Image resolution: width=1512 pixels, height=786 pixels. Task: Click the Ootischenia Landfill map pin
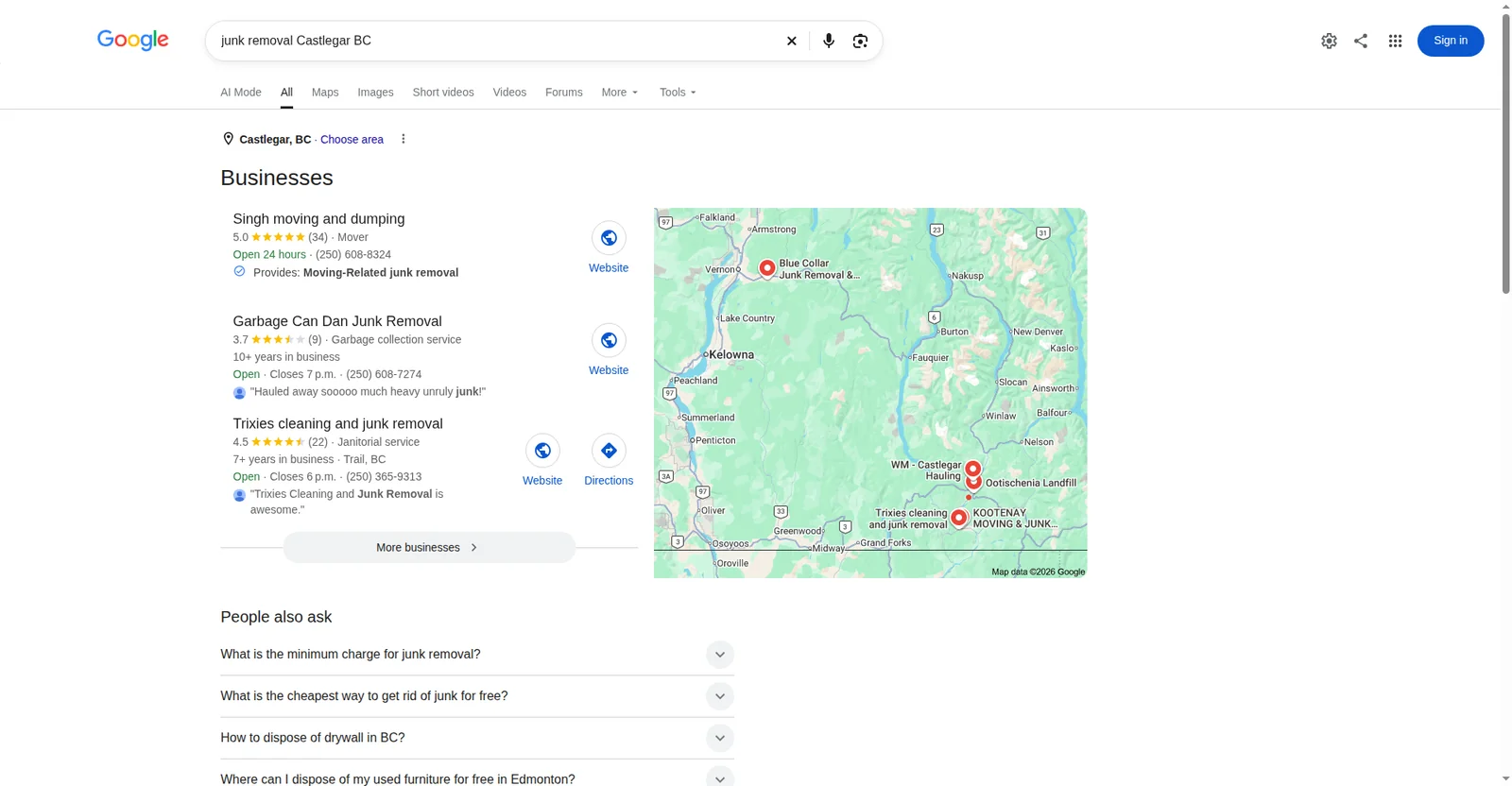974,483
